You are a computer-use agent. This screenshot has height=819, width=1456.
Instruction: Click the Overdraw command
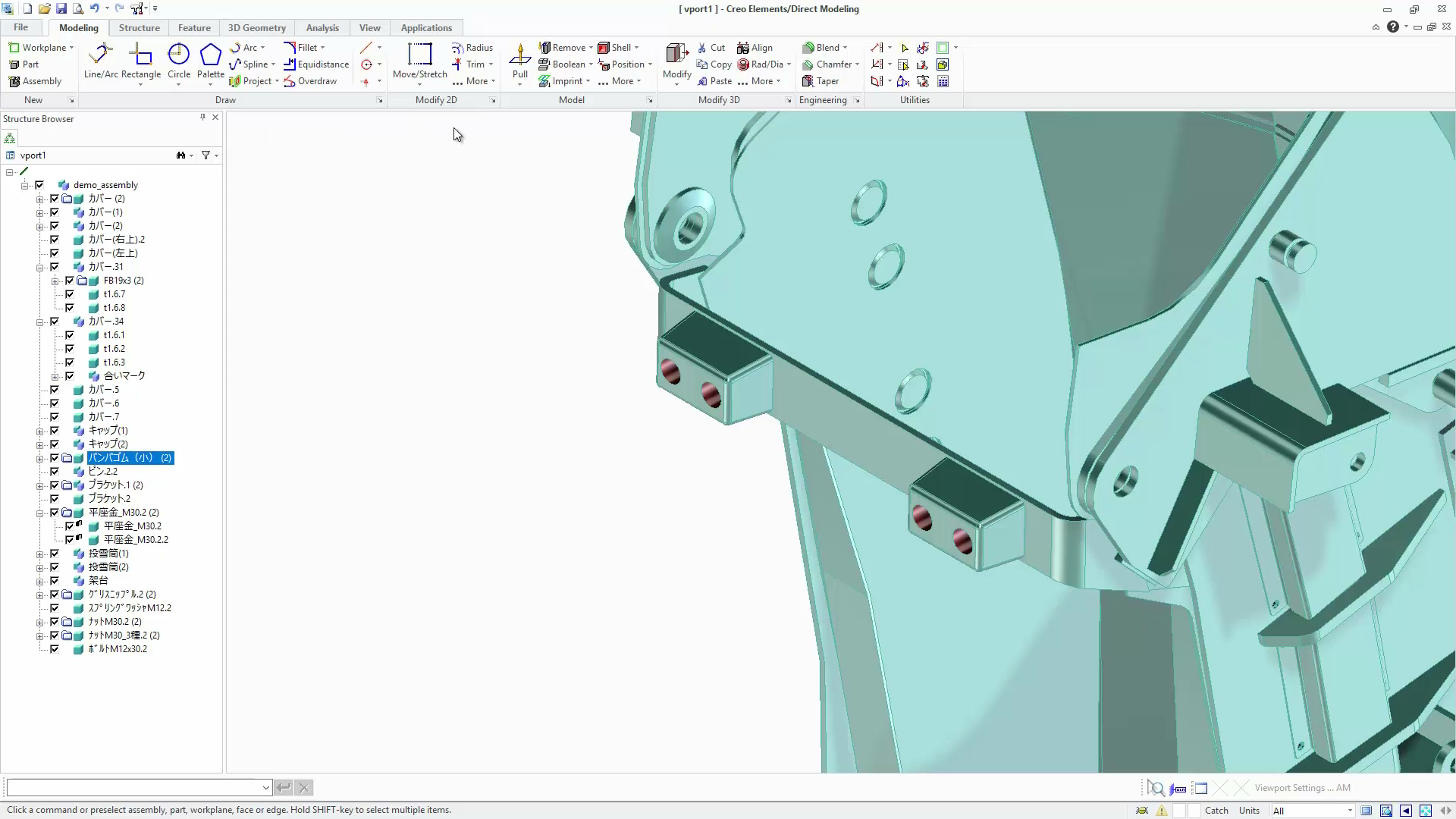(310, 81)
